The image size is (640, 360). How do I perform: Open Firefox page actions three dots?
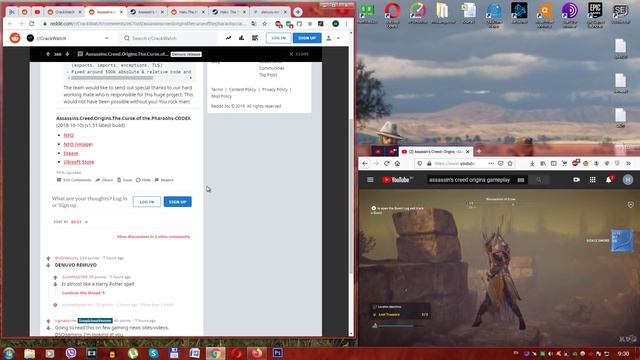point(491,163)
